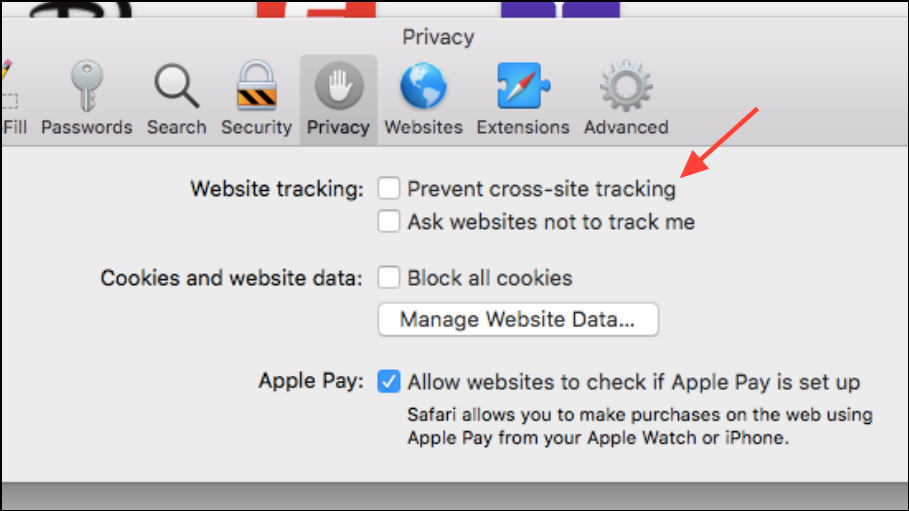Enable Block all cookies checkbox
This screenshot has width=909, height=511.
[388, 278]
